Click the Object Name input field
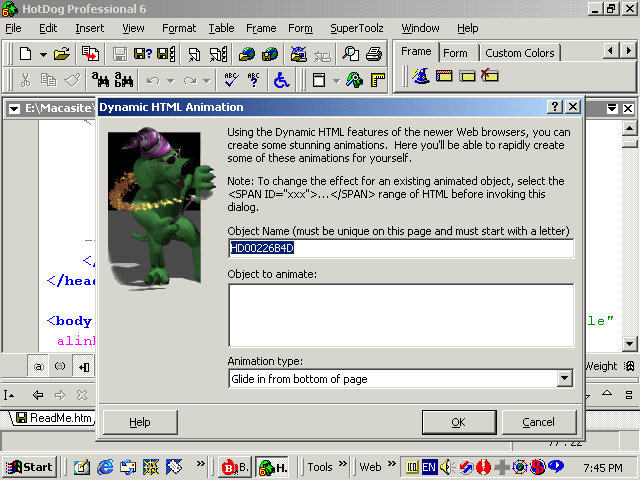This screenshot has height=480, width=640. (x=401, y=248)
